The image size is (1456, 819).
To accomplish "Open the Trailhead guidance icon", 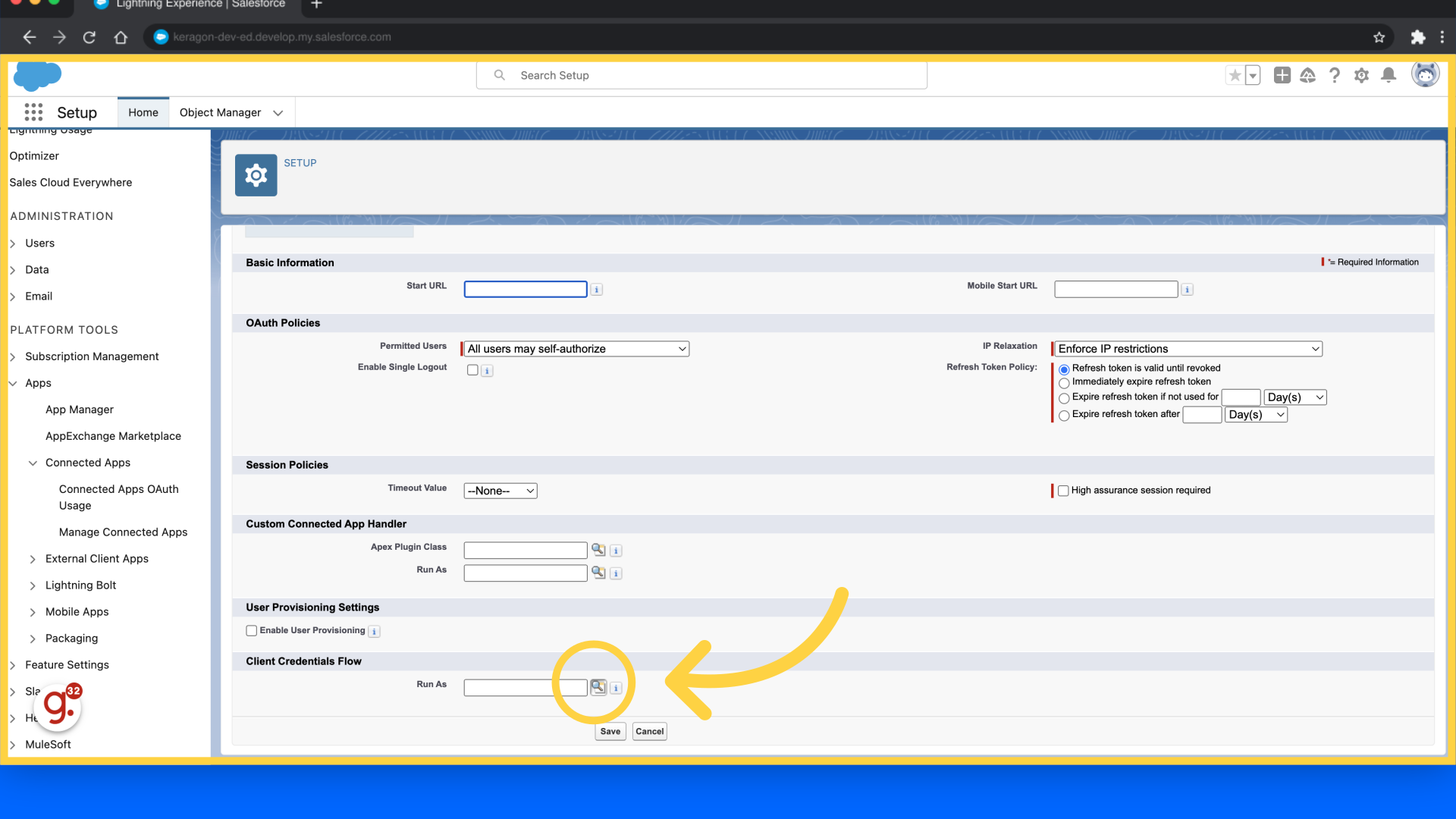I will pos(1308,75).
